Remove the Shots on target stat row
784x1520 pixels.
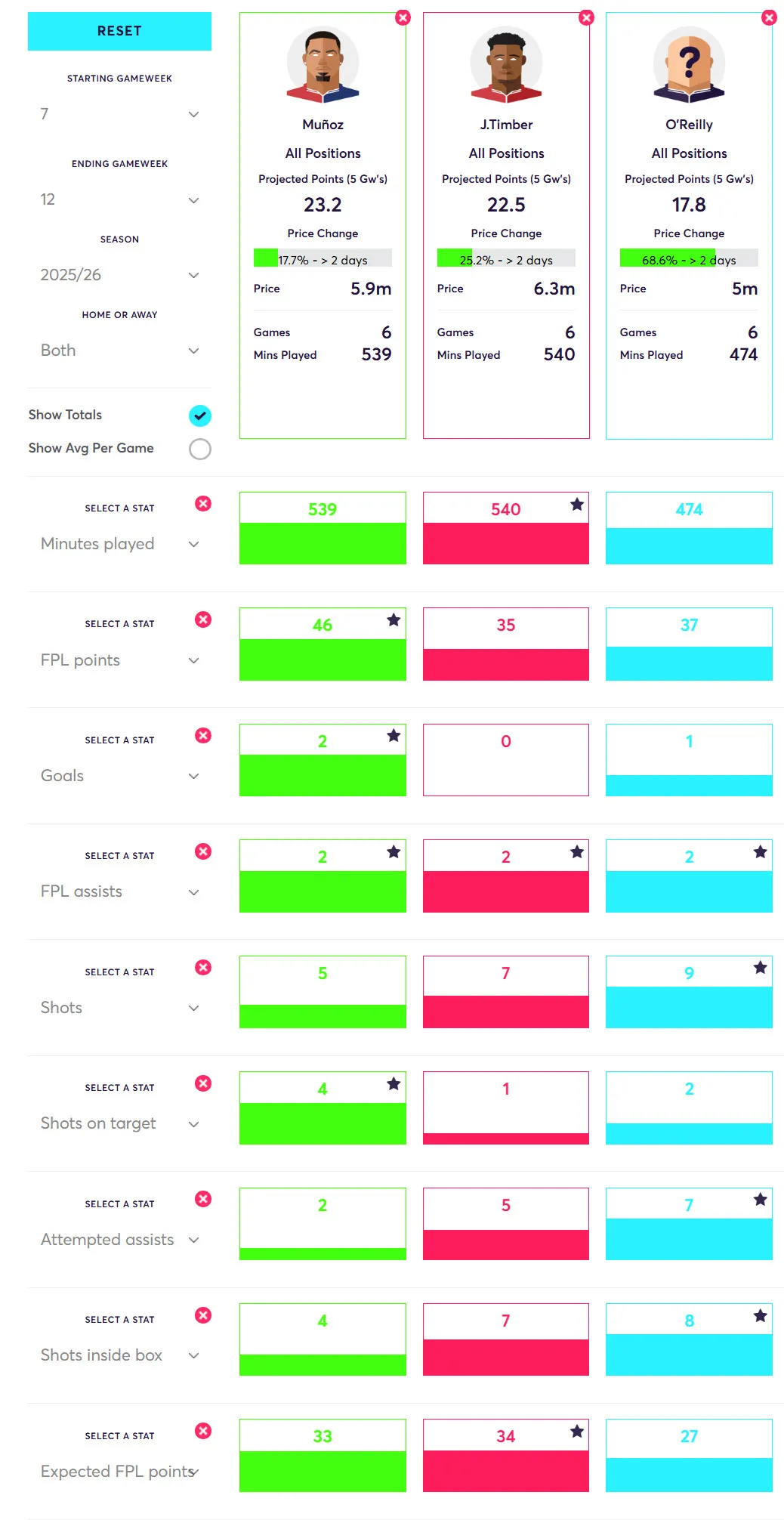pos(202,1083)
